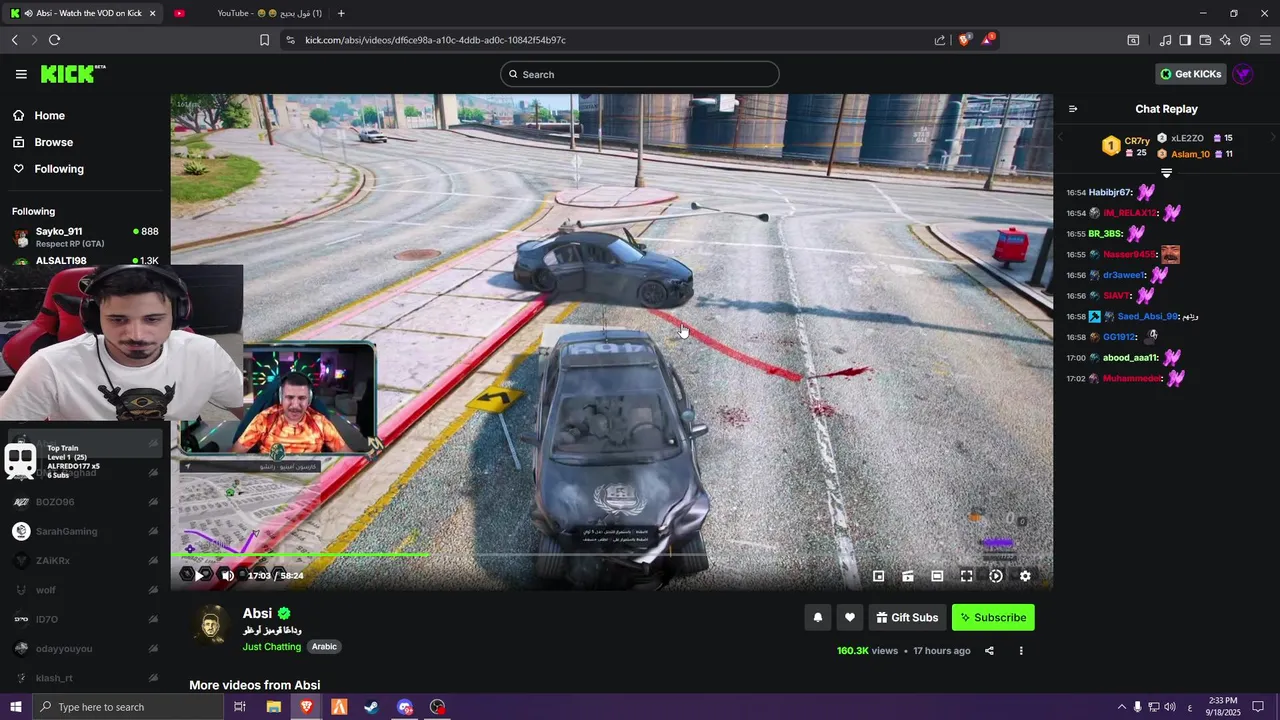
Task: Open the Brave Rewards triangle icon
Action: pos(988,40)
